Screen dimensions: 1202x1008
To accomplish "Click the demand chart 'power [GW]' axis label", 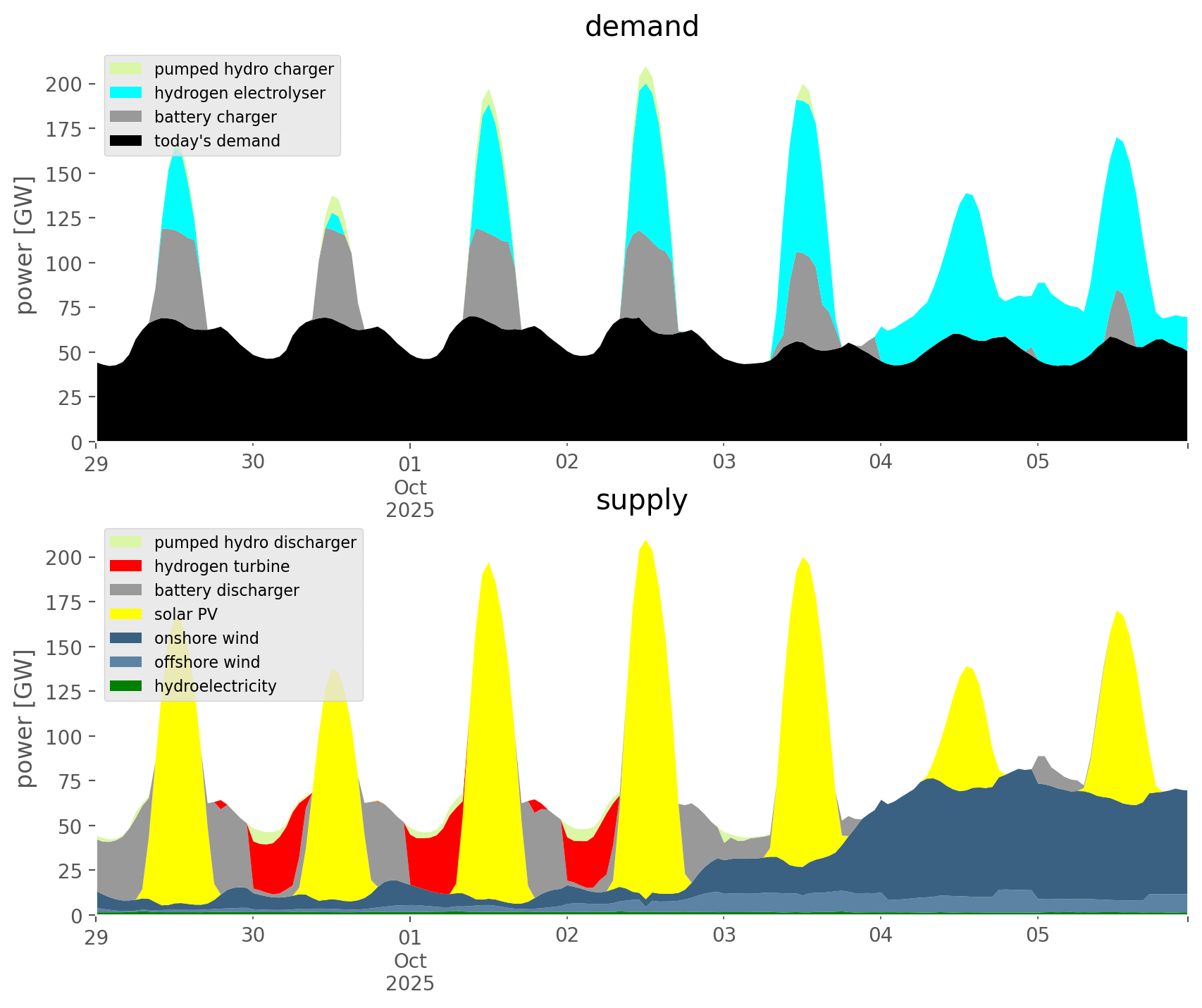I will coord(25,245).
